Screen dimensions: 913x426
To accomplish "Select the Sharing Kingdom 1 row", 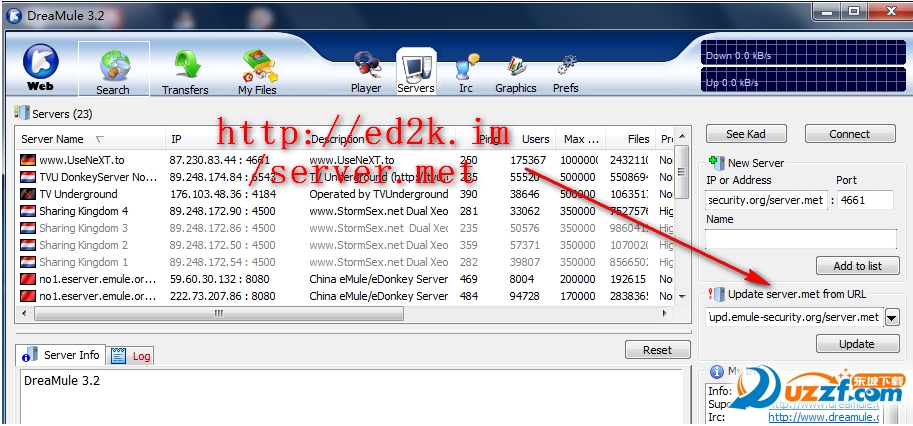I will pos(346,262).
